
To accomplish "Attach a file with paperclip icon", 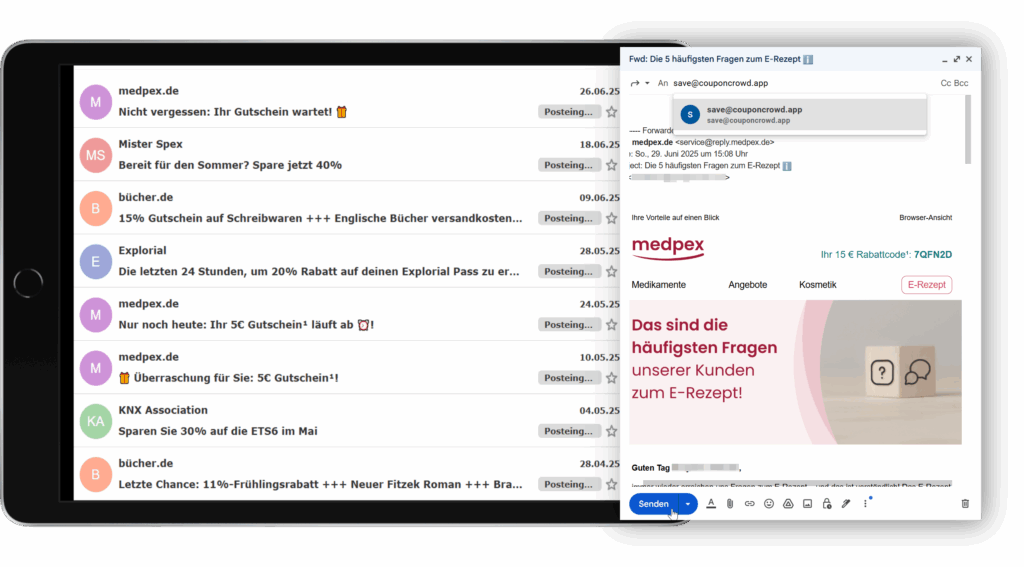I will click(x=730, y=504).
